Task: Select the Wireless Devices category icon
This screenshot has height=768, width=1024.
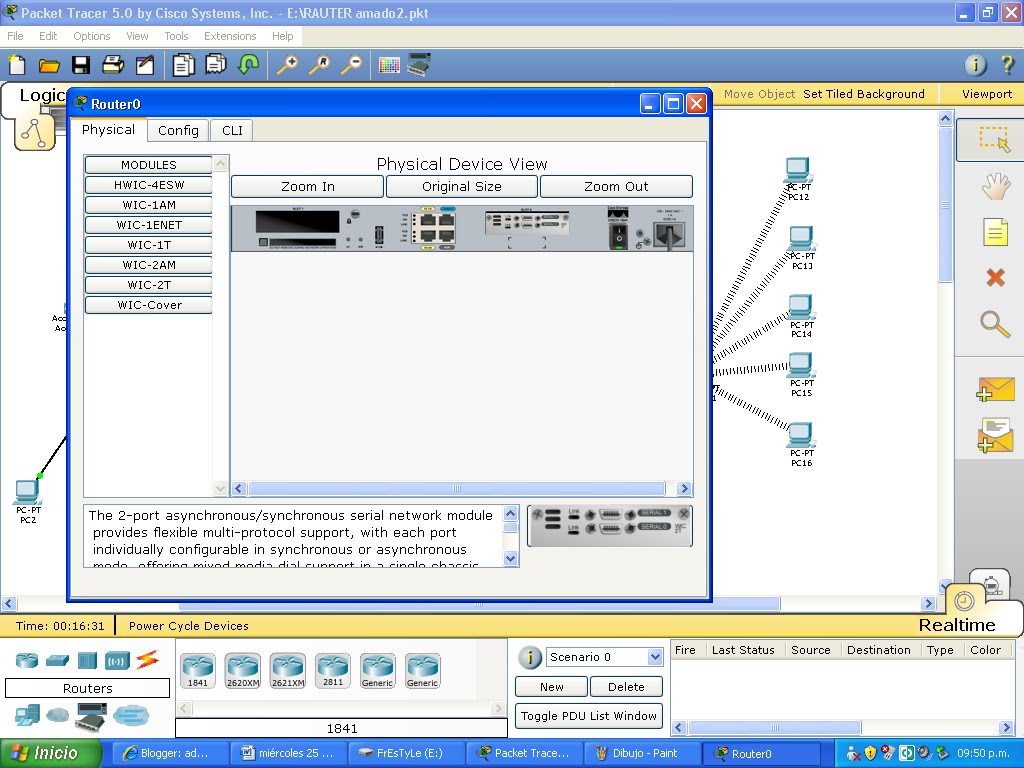Action: point(118,661)
